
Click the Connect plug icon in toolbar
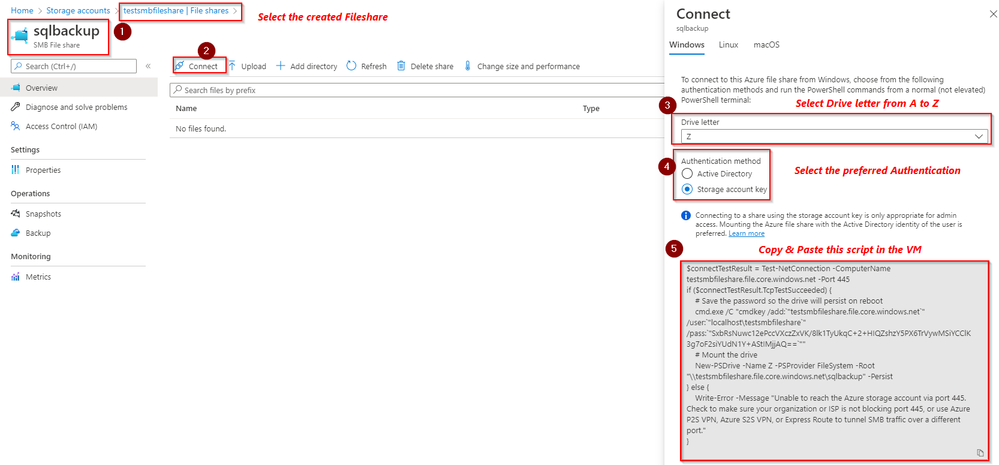(180, 66)
